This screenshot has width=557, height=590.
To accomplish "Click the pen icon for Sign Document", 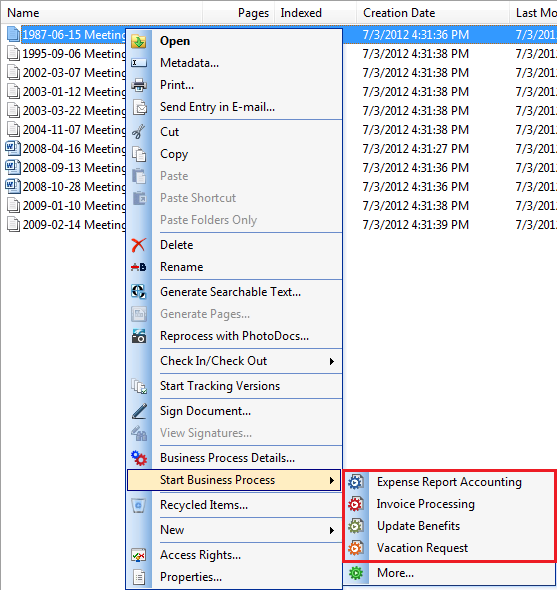I will click(138, 411).
